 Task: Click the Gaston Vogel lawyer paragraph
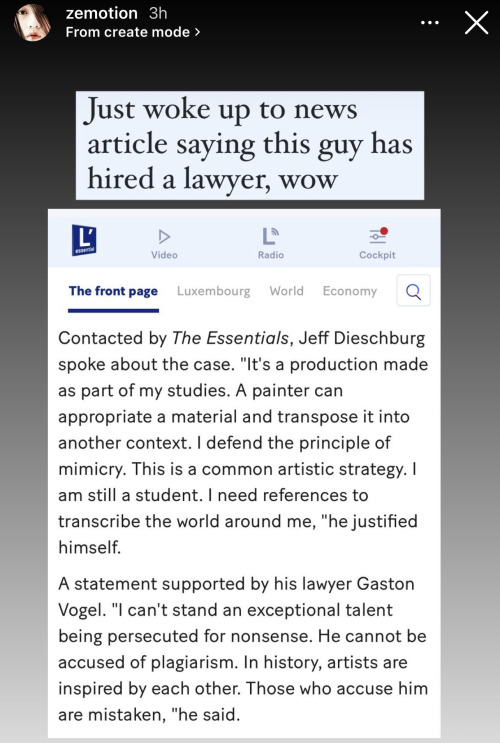243,649
